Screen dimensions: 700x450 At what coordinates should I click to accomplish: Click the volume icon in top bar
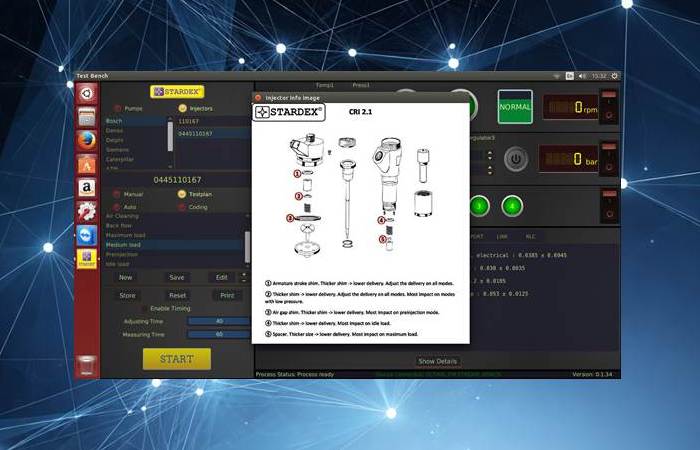[x=584, y=76]
